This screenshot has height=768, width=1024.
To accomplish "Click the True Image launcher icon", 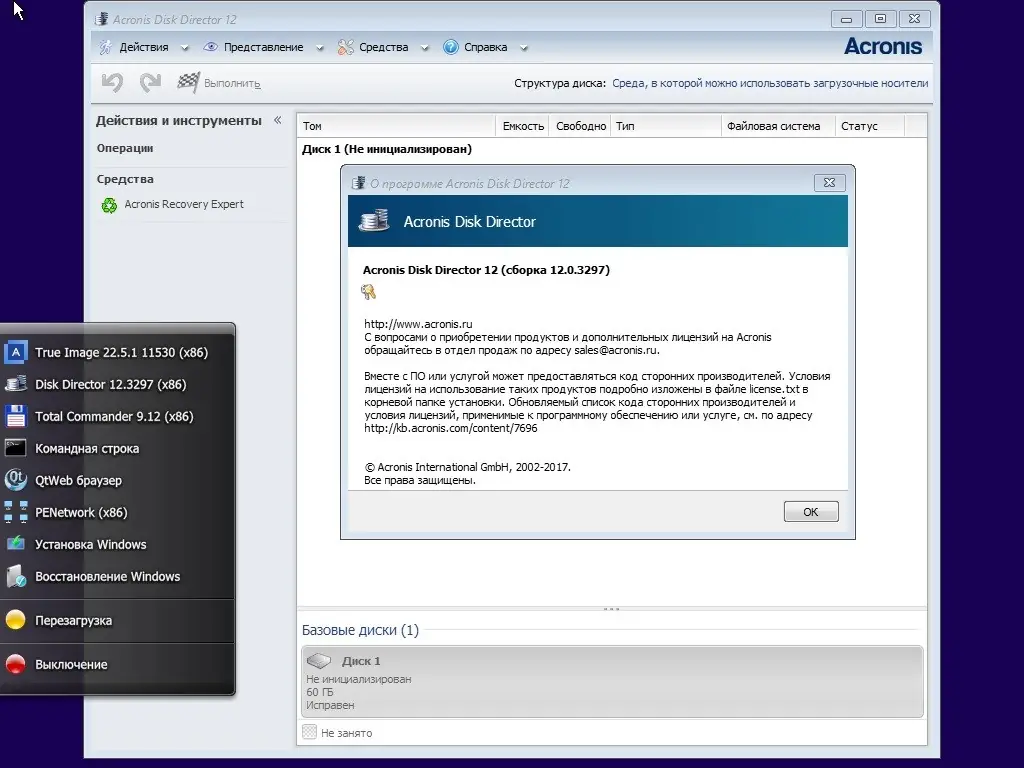I will (x=16, y=353).
